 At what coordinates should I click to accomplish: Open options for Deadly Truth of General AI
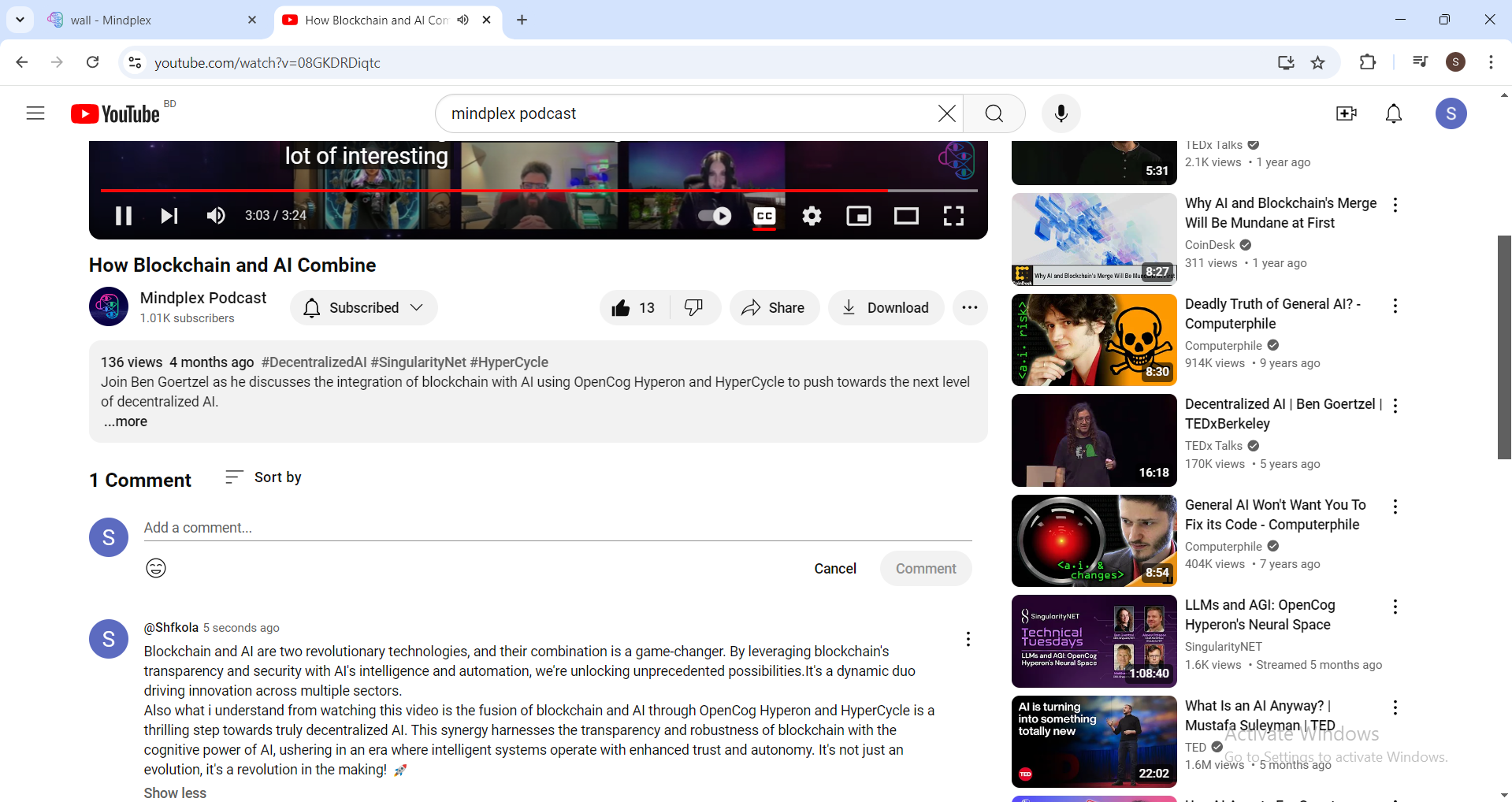[1395, 306]
